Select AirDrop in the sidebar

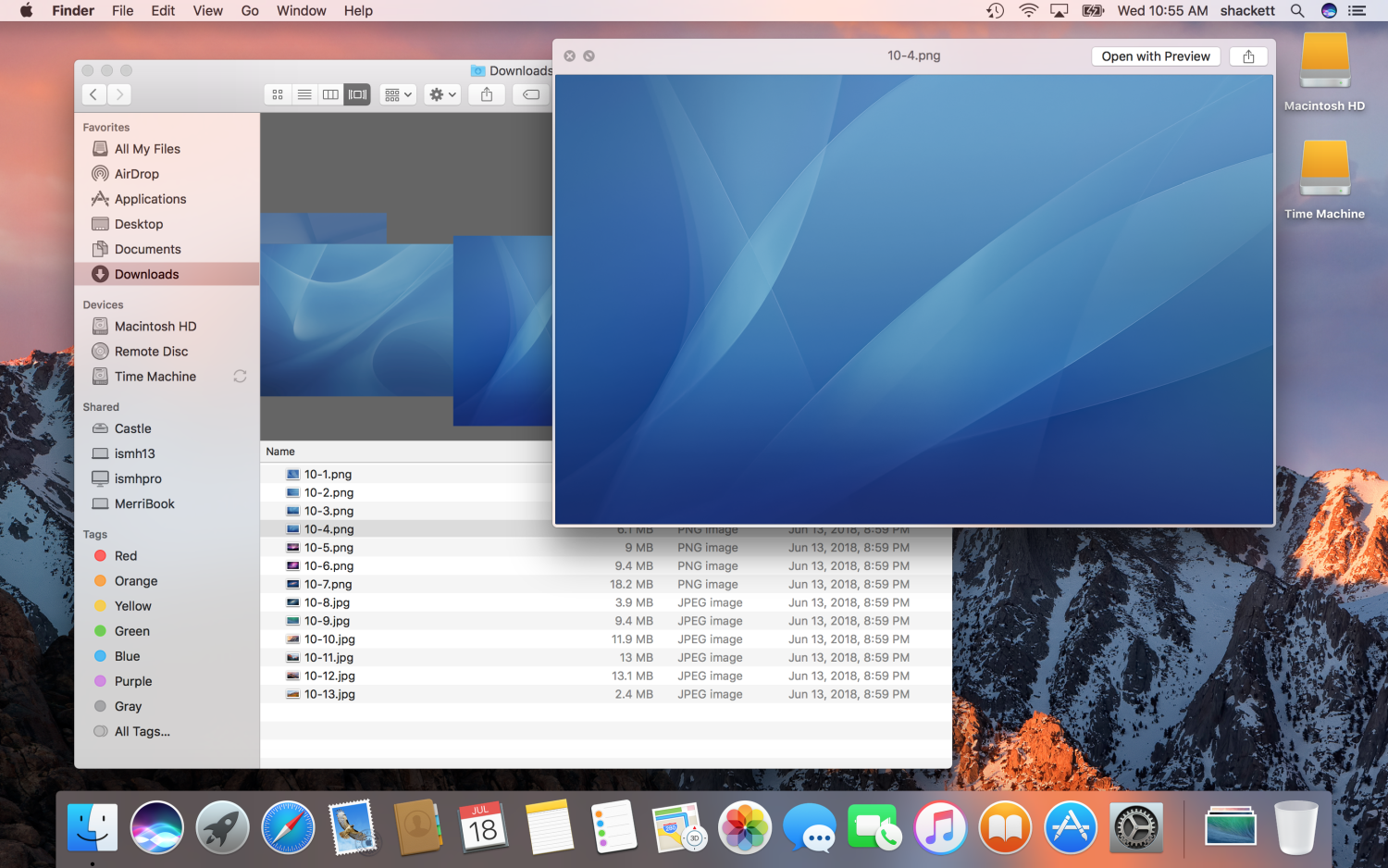pos(136,174)
